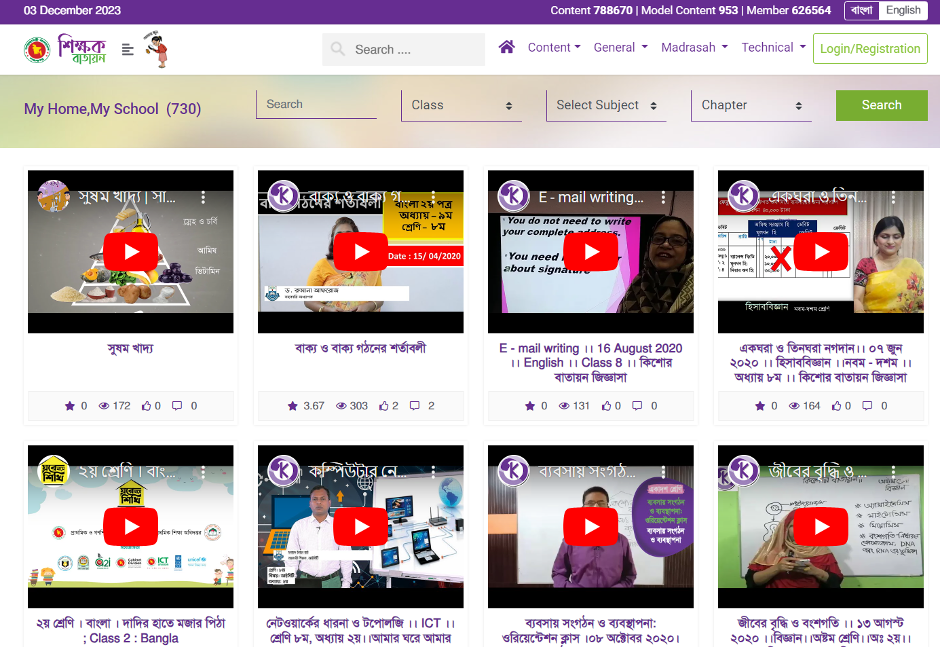Open the Madrasah menu
The width and height of the screenshot is (941, 647).
[694, 47]
